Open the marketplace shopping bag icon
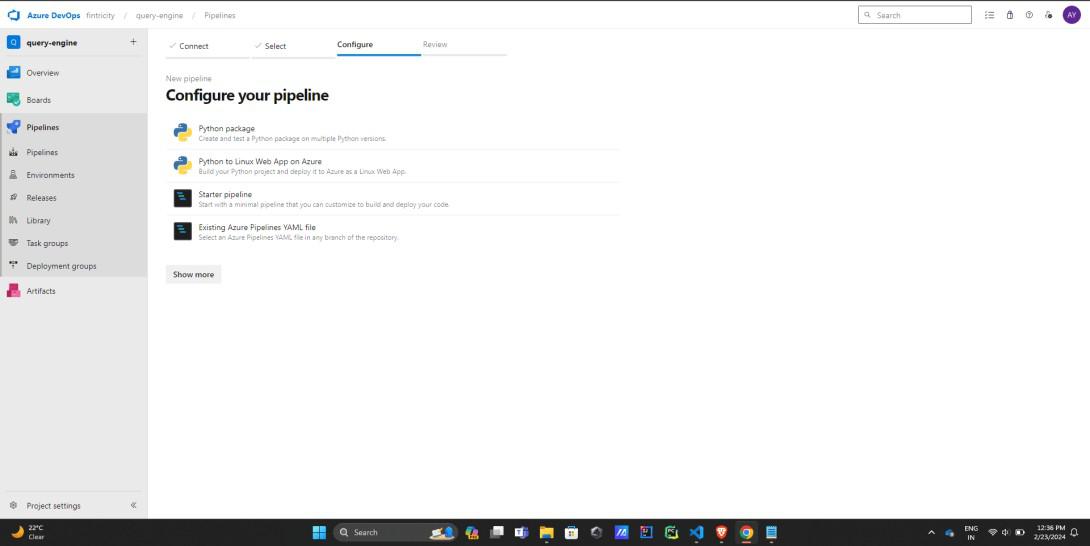The width and height of the screenshot is (1090, 546). [x=1009, y=15]
